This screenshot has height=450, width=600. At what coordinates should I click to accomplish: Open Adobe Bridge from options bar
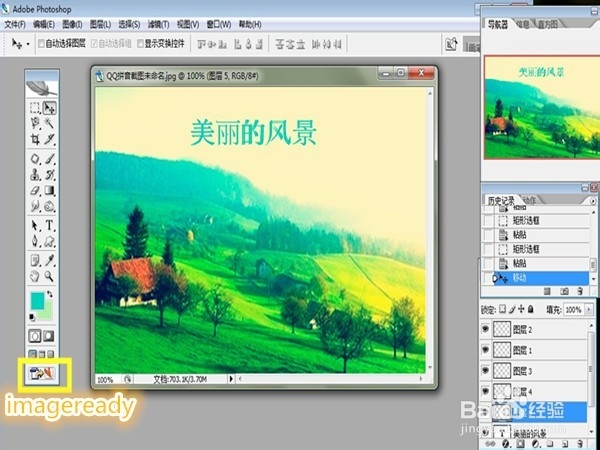pyautogui.click(x=451, y=44)
